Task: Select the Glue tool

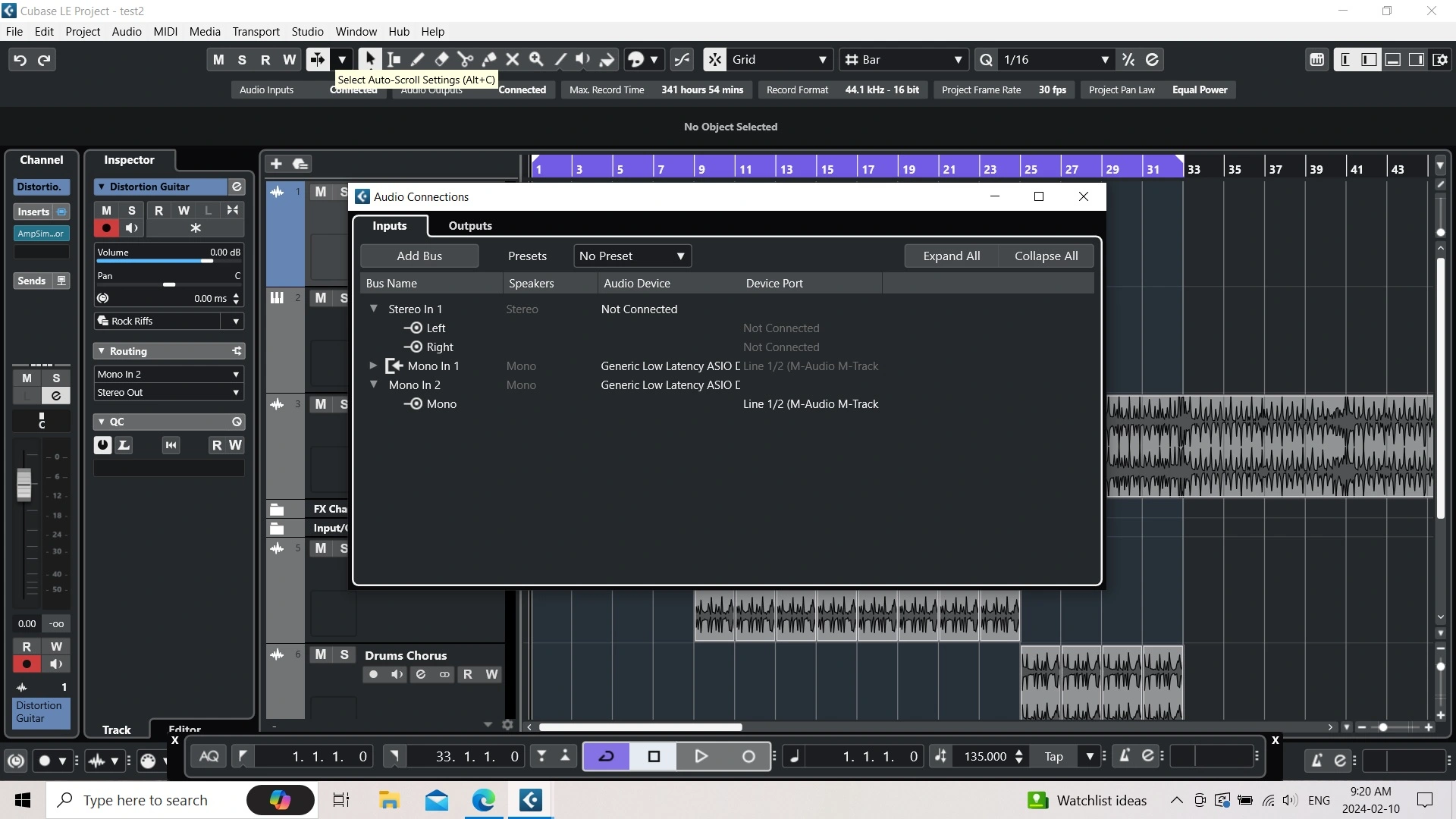Action: tap(489, 60)
